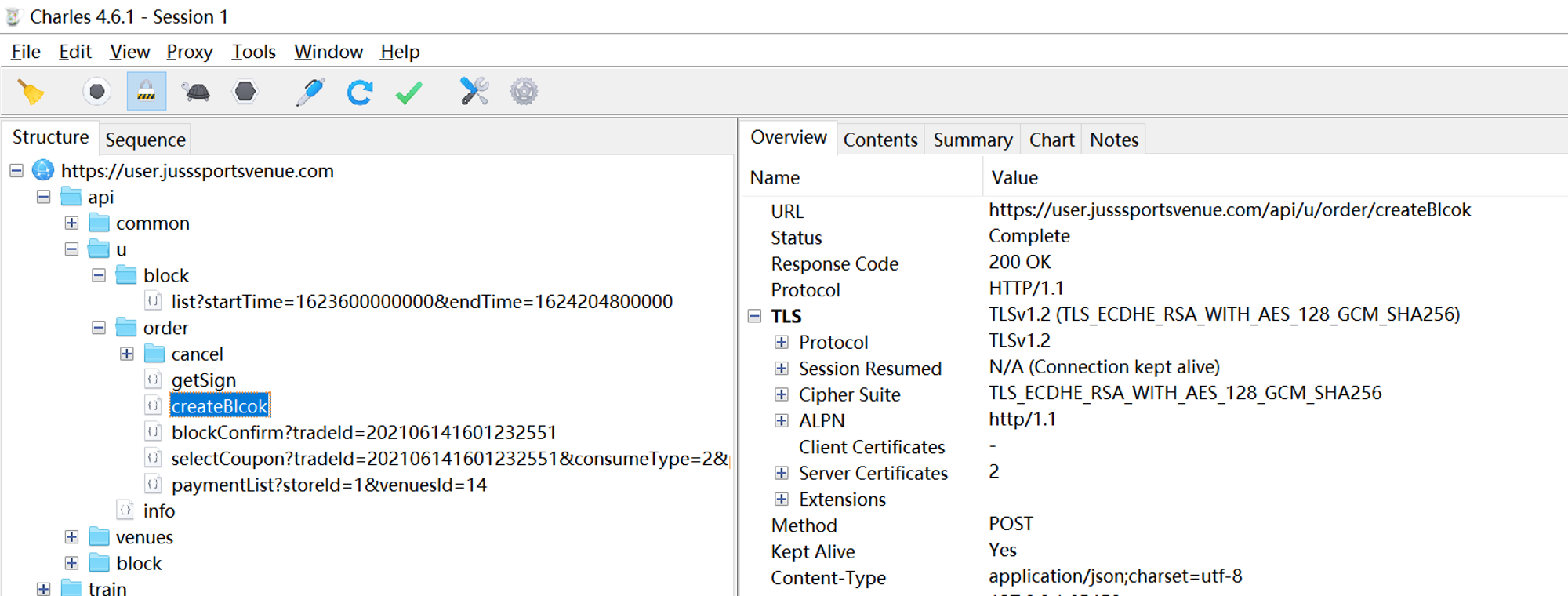Repeat the selected request with refresh icon
Screen dimensions: 1568x596
360,92
